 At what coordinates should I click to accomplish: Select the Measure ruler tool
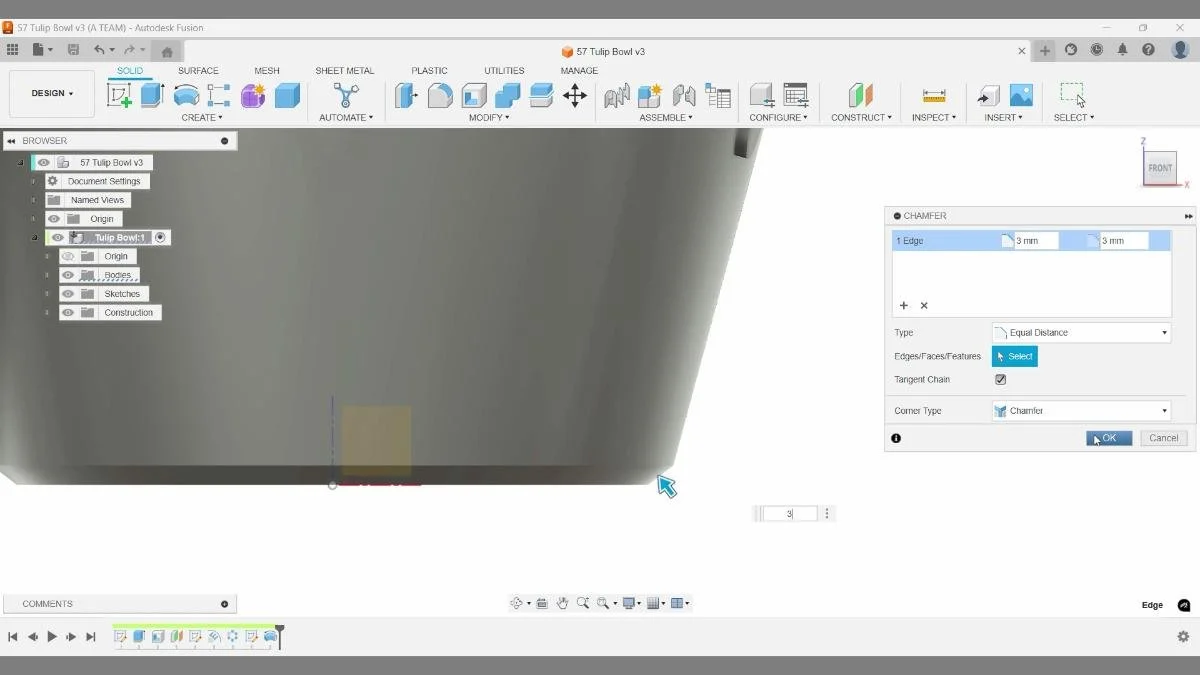(x=934, y=95)
